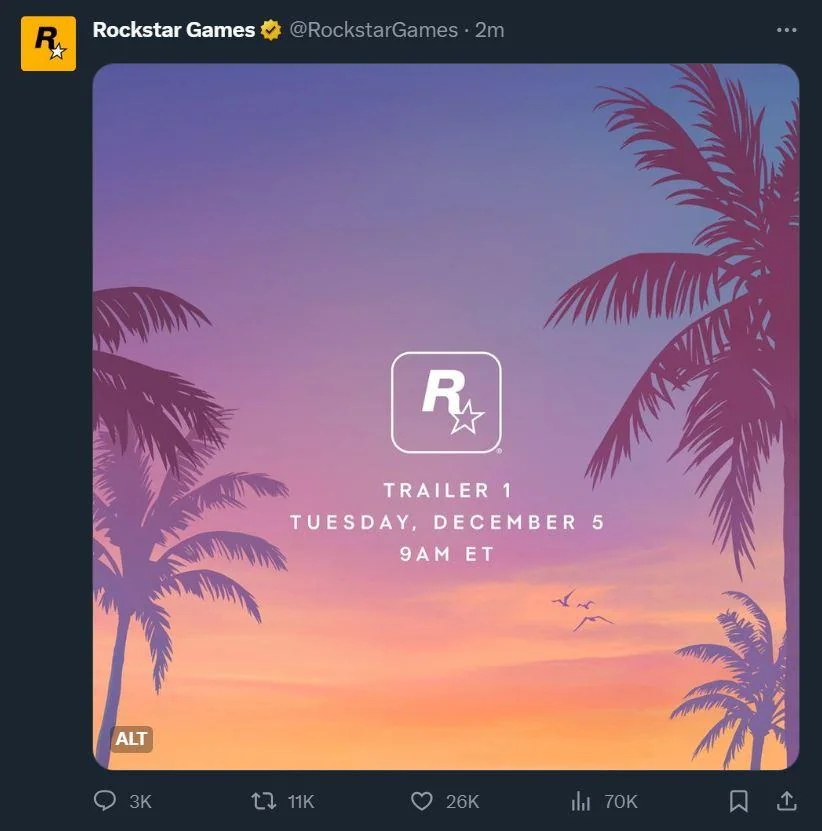Click the share post upload icon

[786, 801]
